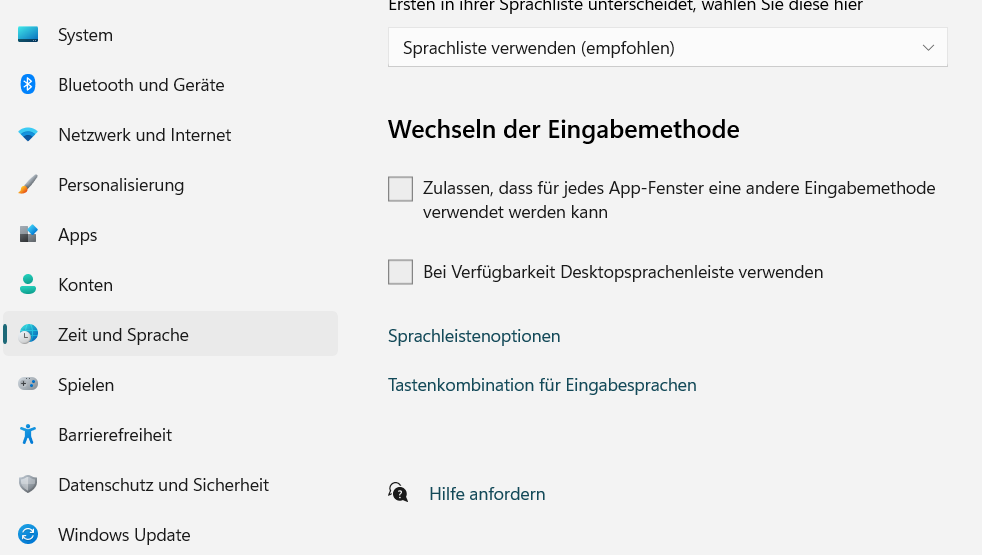Check Desktopsprachenleiste verwenden option

401,272
